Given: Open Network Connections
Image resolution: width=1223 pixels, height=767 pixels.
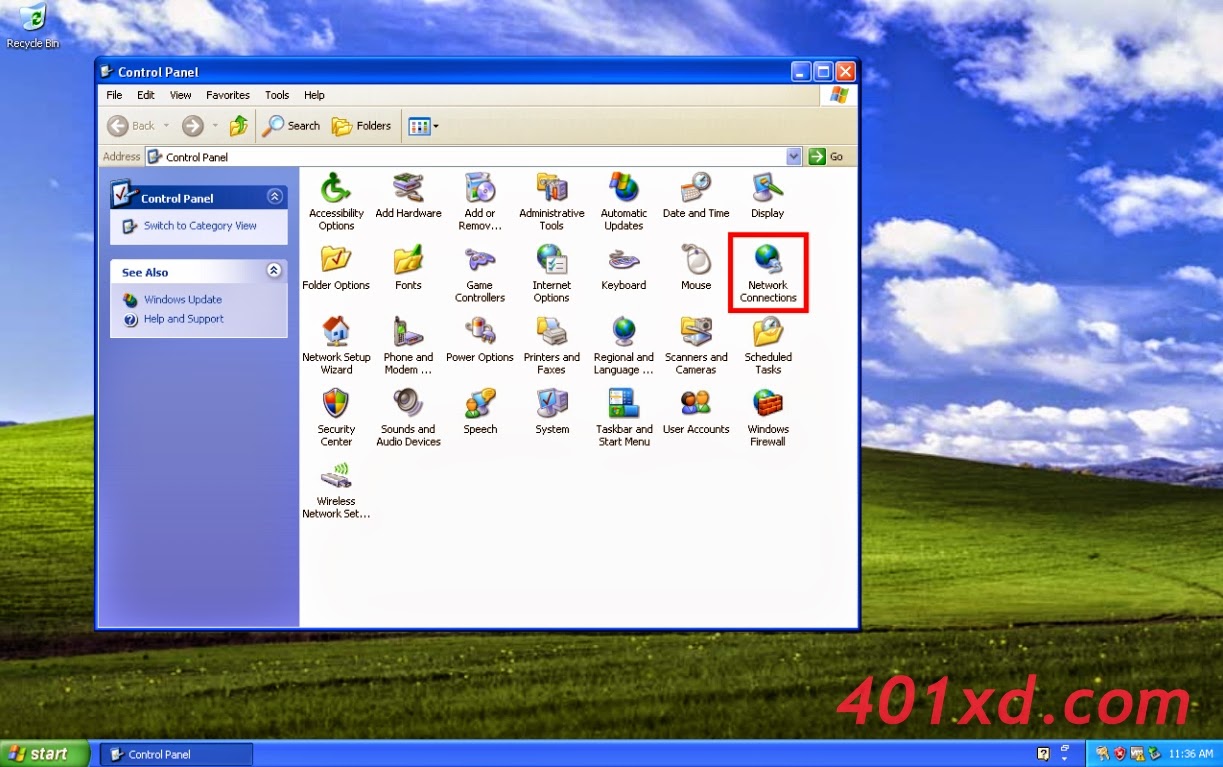Looking at the screenshot, I should [x=768, y=272].
